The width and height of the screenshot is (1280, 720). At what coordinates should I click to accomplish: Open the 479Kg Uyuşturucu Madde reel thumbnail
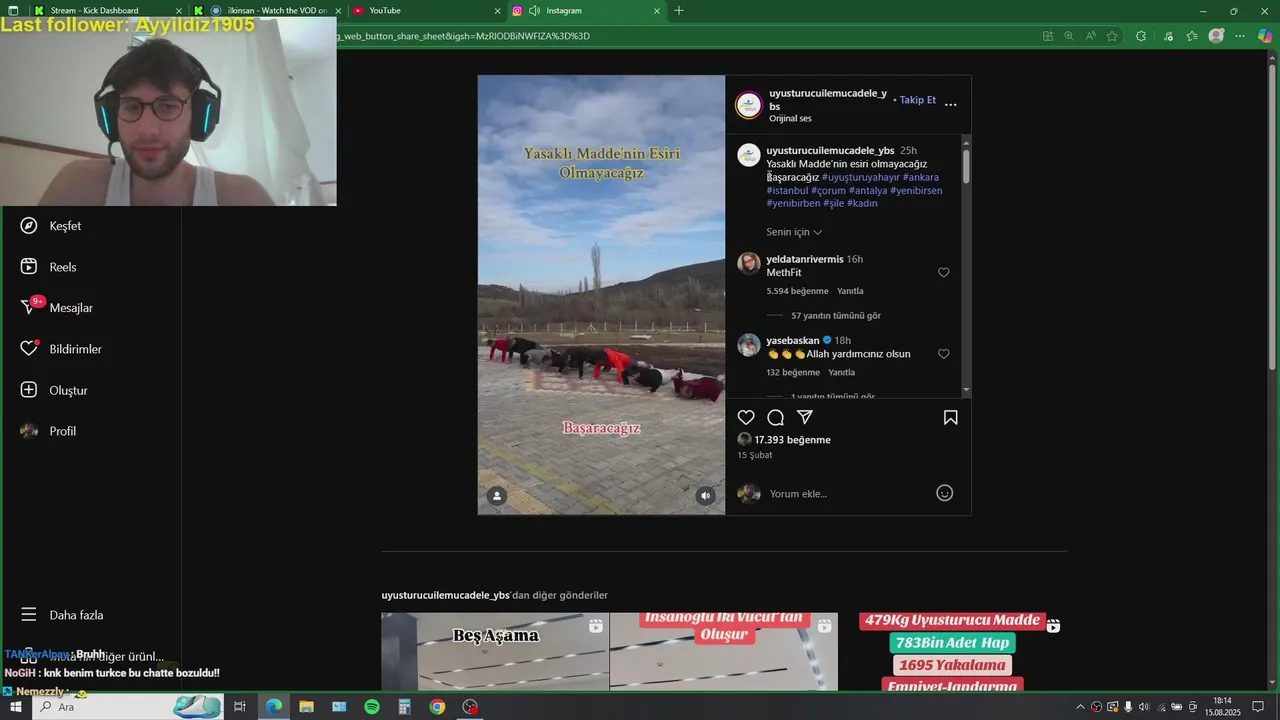[x=953, y=651]
